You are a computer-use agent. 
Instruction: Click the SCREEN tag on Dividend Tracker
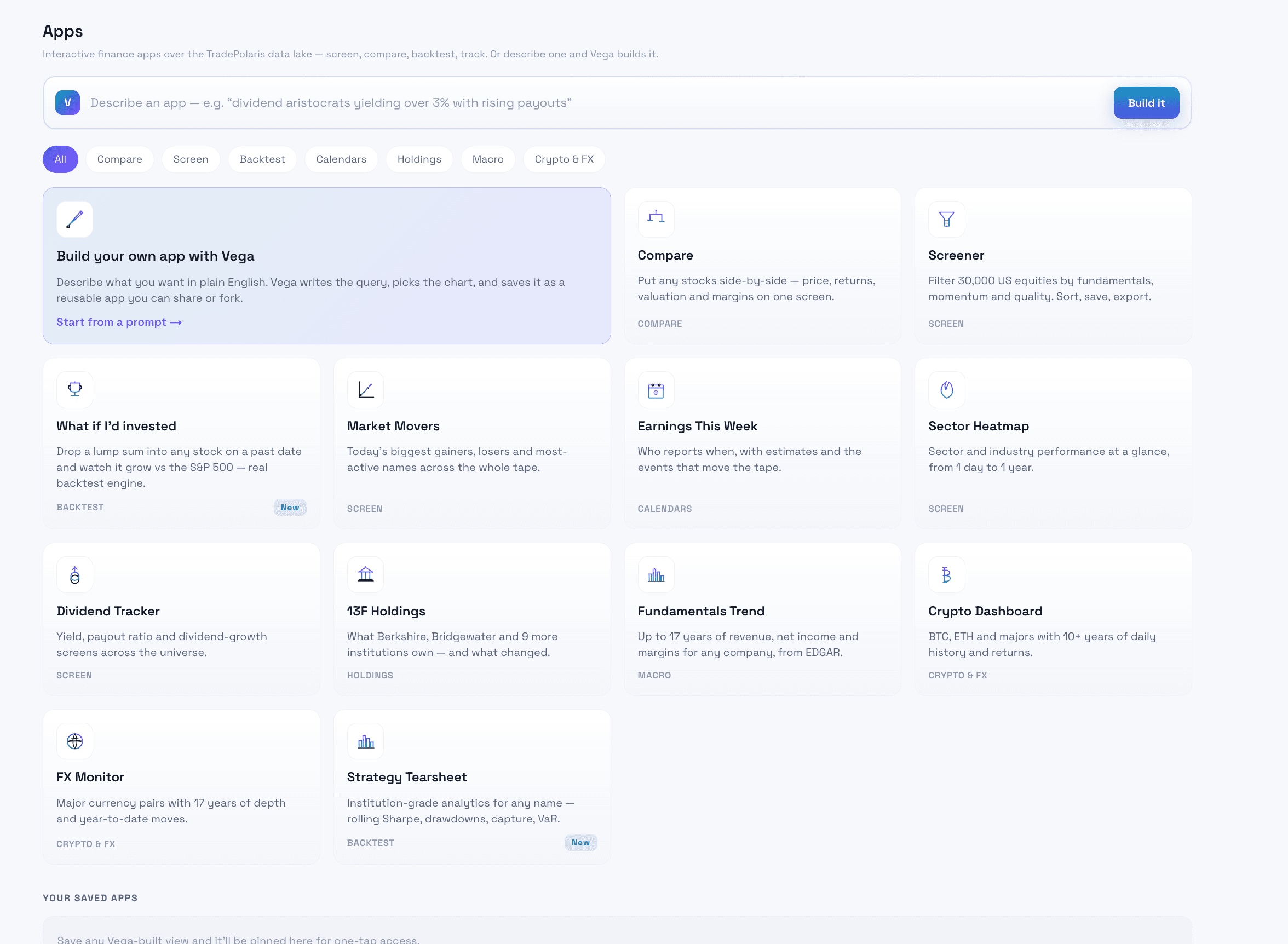(x=74, y=676)
